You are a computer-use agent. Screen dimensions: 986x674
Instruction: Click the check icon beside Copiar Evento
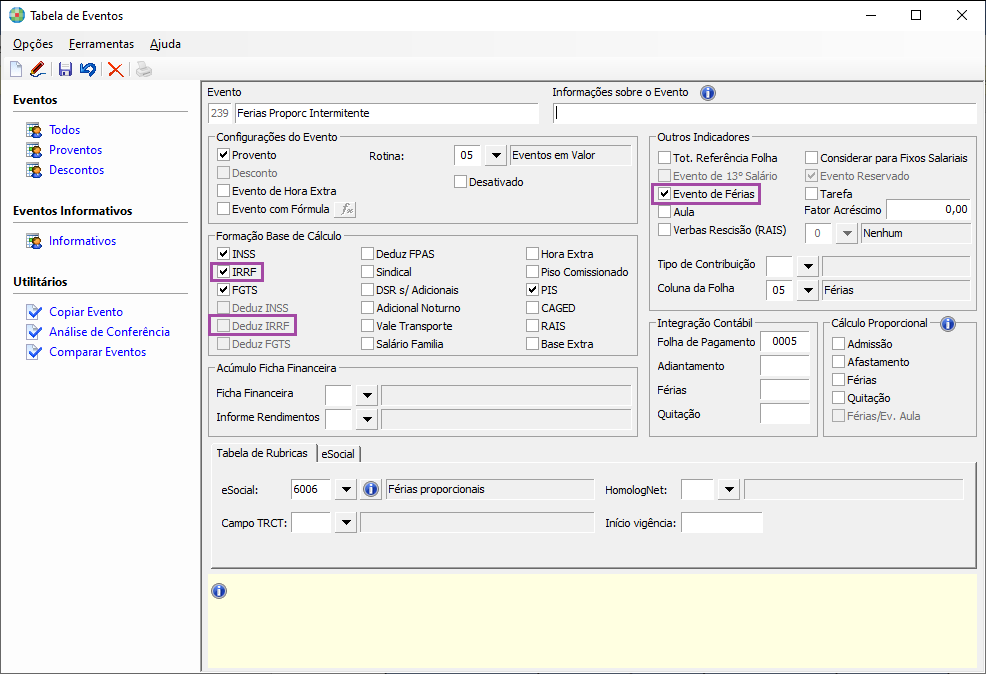(x=34, y=312)
